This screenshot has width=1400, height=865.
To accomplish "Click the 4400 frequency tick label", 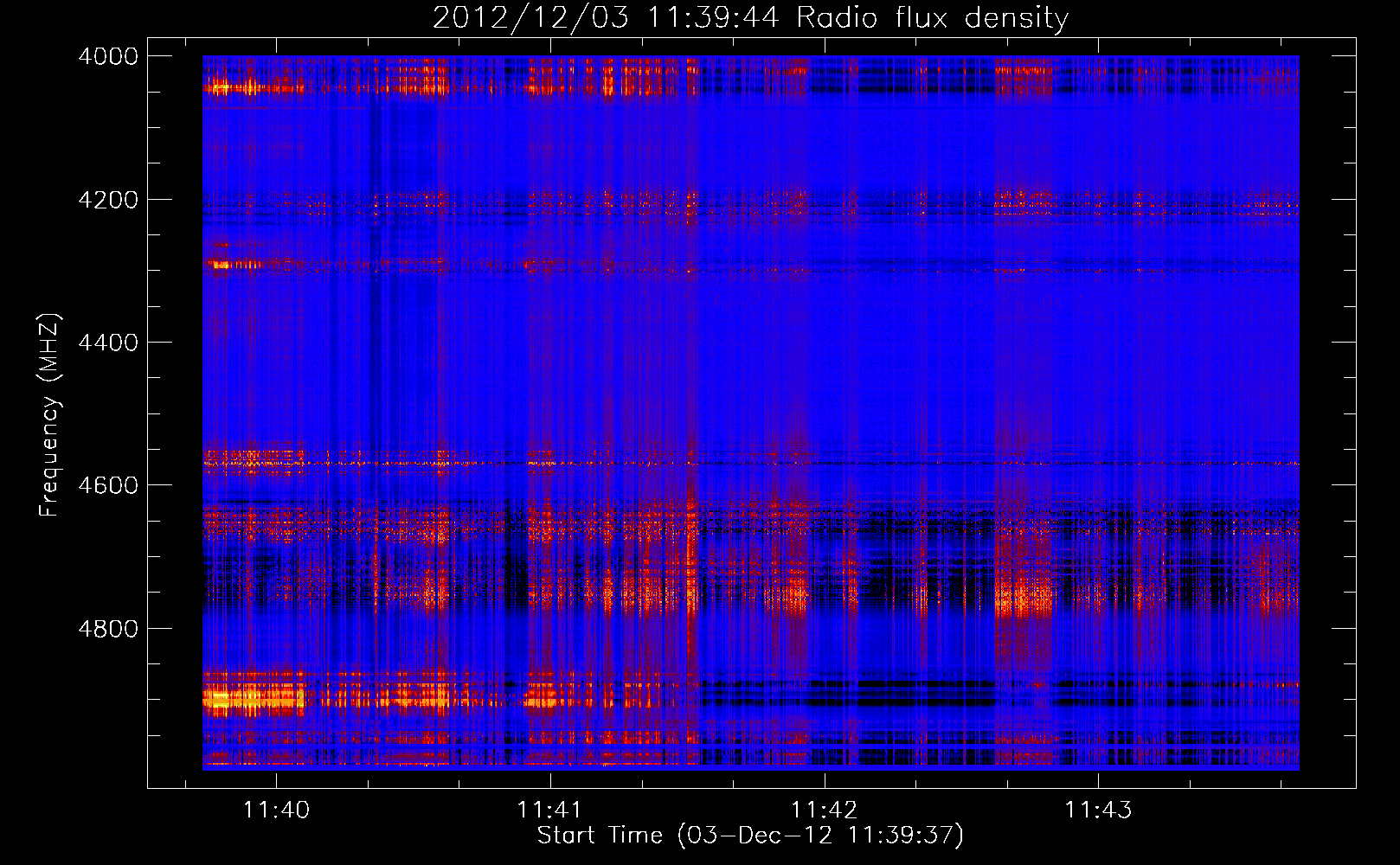I will coord(108,343).
